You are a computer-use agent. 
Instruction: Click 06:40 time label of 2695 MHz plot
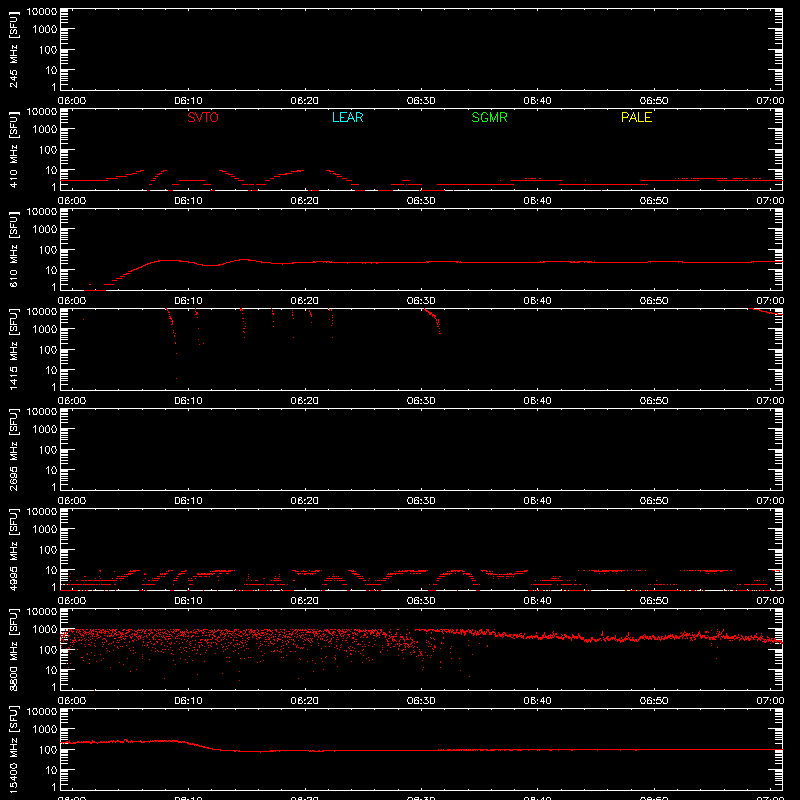coord(537,501)
